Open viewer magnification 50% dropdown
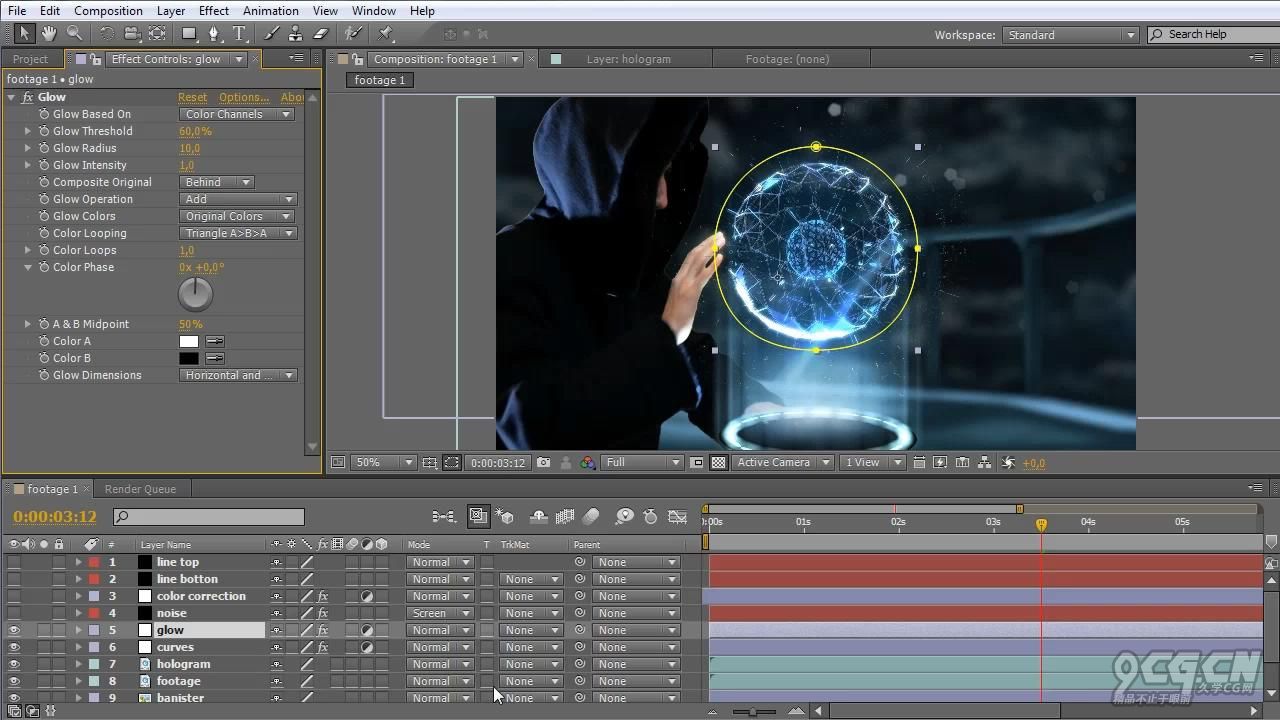 384,463
